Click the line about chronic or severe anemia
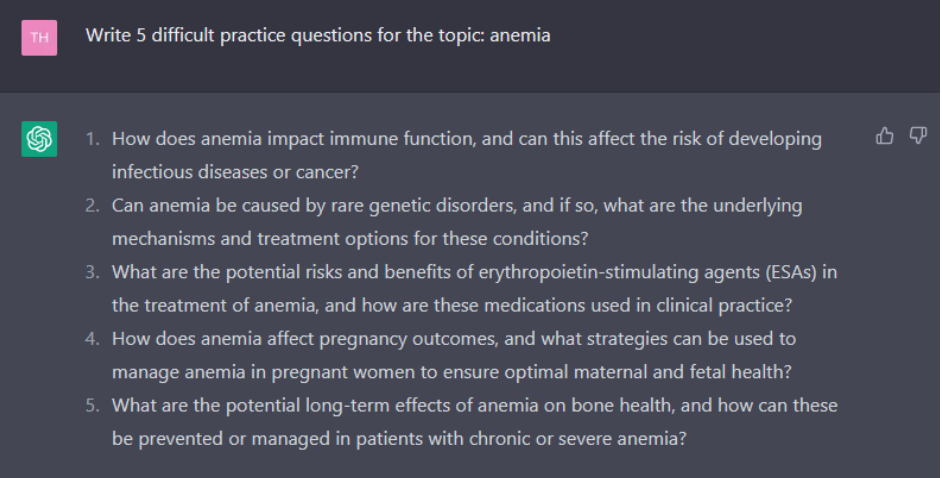The height and width of the screenshot is (478, 942). (399, 439)
